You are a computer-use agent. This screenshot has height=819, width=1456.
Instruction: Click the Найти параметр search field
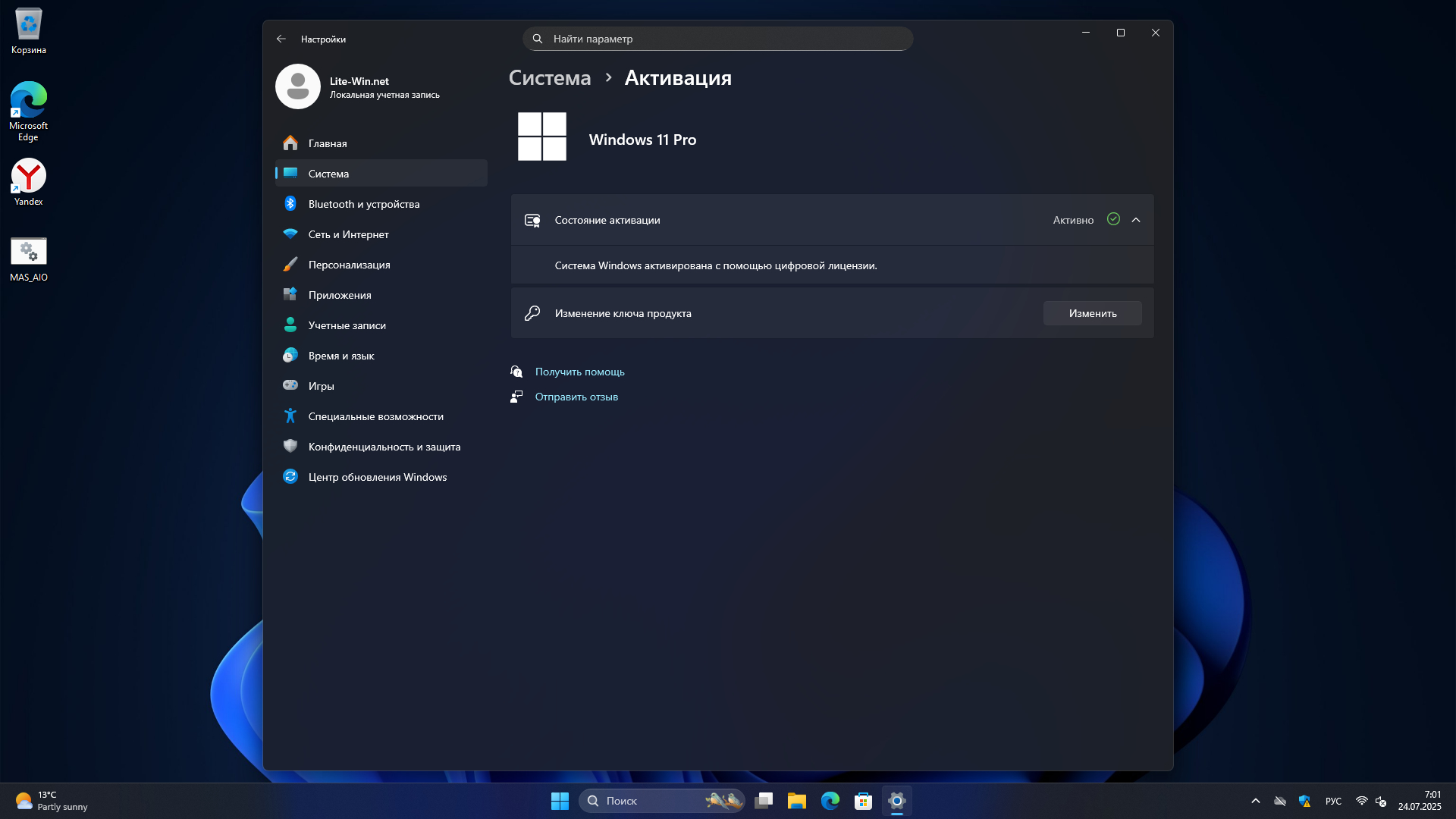pos(717,39)
